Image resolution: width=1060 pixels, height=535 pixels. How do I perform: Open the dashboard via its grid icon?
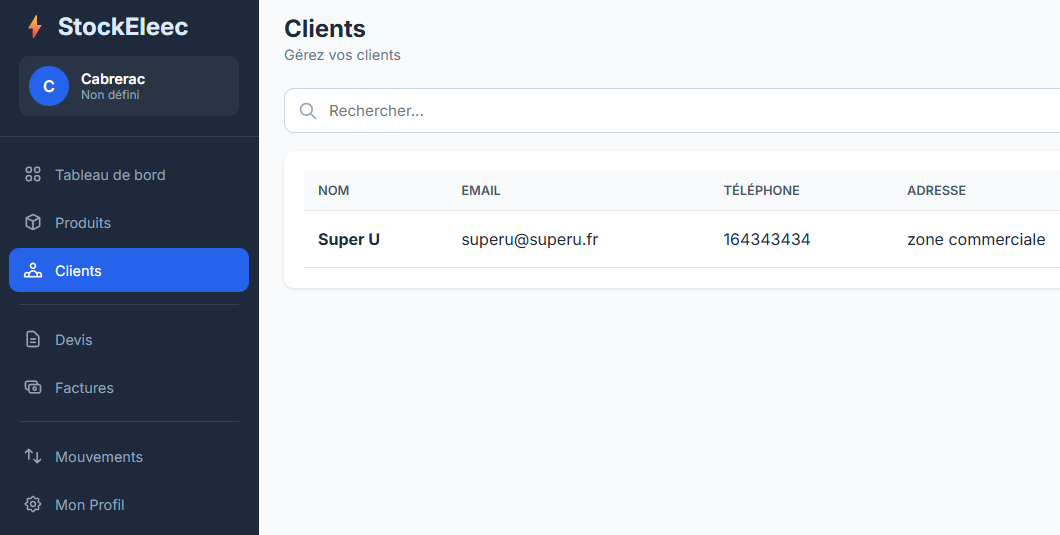click(33, 175)
